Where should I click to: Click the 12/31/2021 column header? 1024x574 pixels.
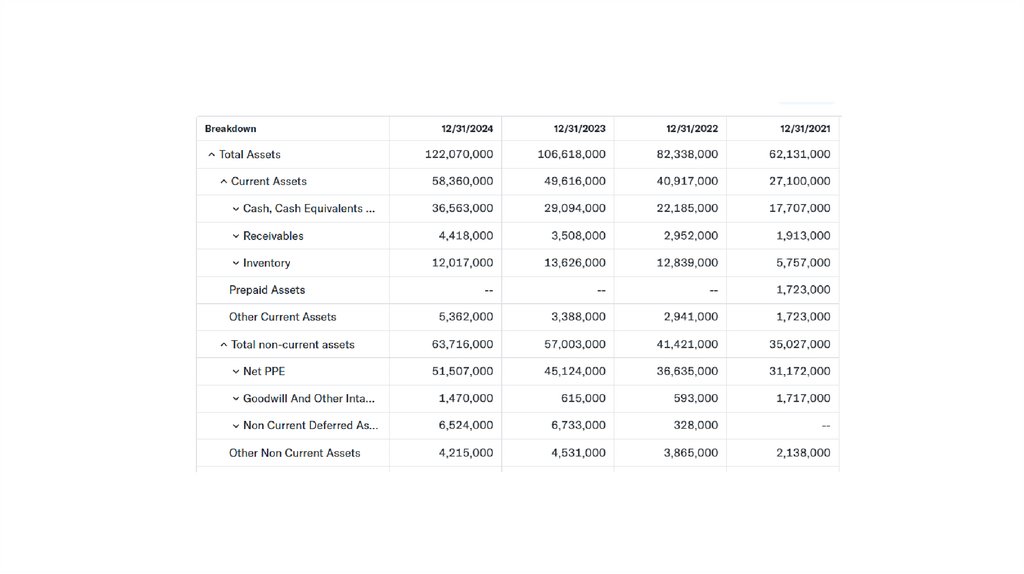(804, 129)
